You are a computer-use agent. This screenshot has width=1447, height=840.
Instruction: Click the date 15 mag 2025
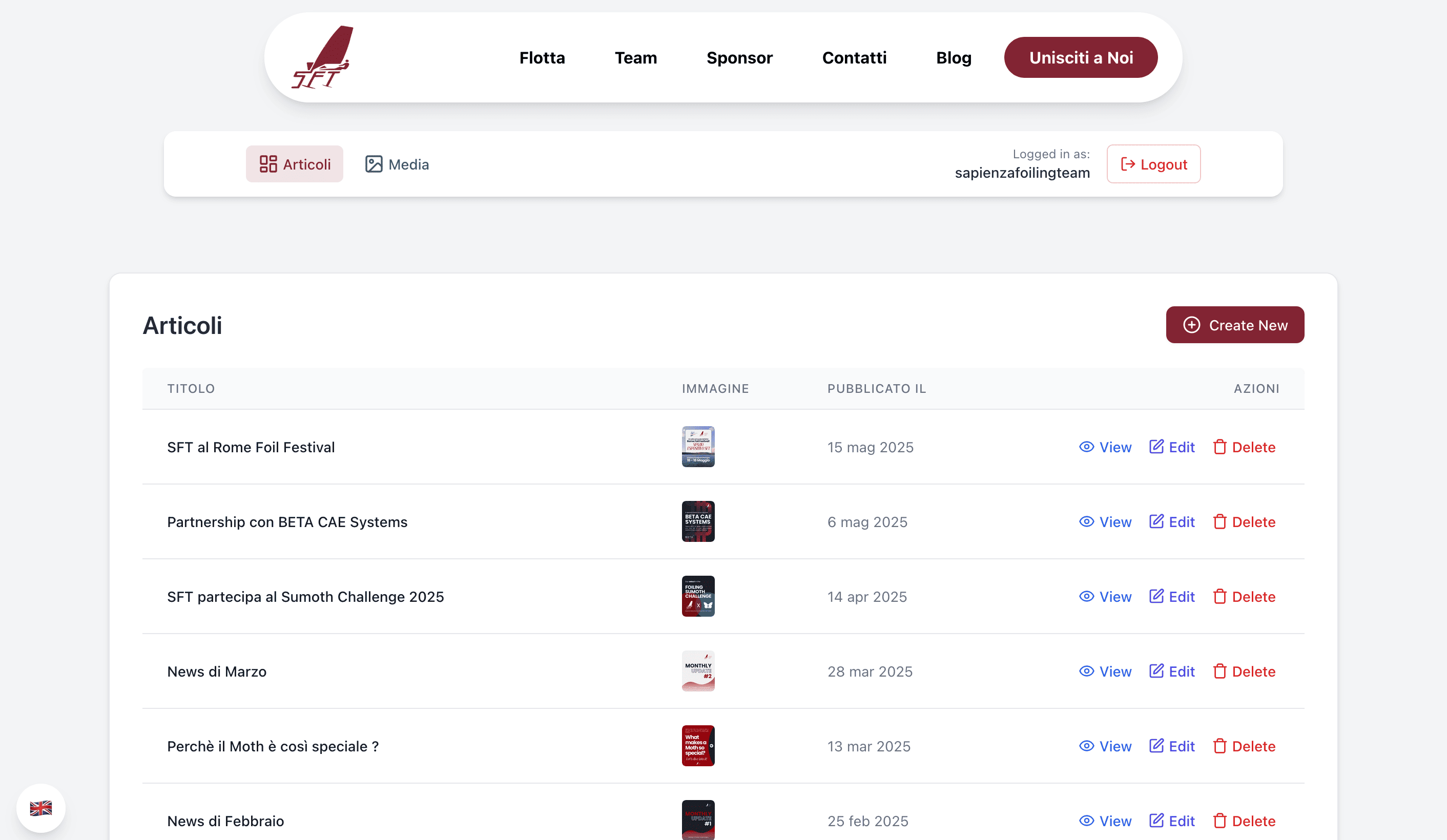click(x=871, y=447)
